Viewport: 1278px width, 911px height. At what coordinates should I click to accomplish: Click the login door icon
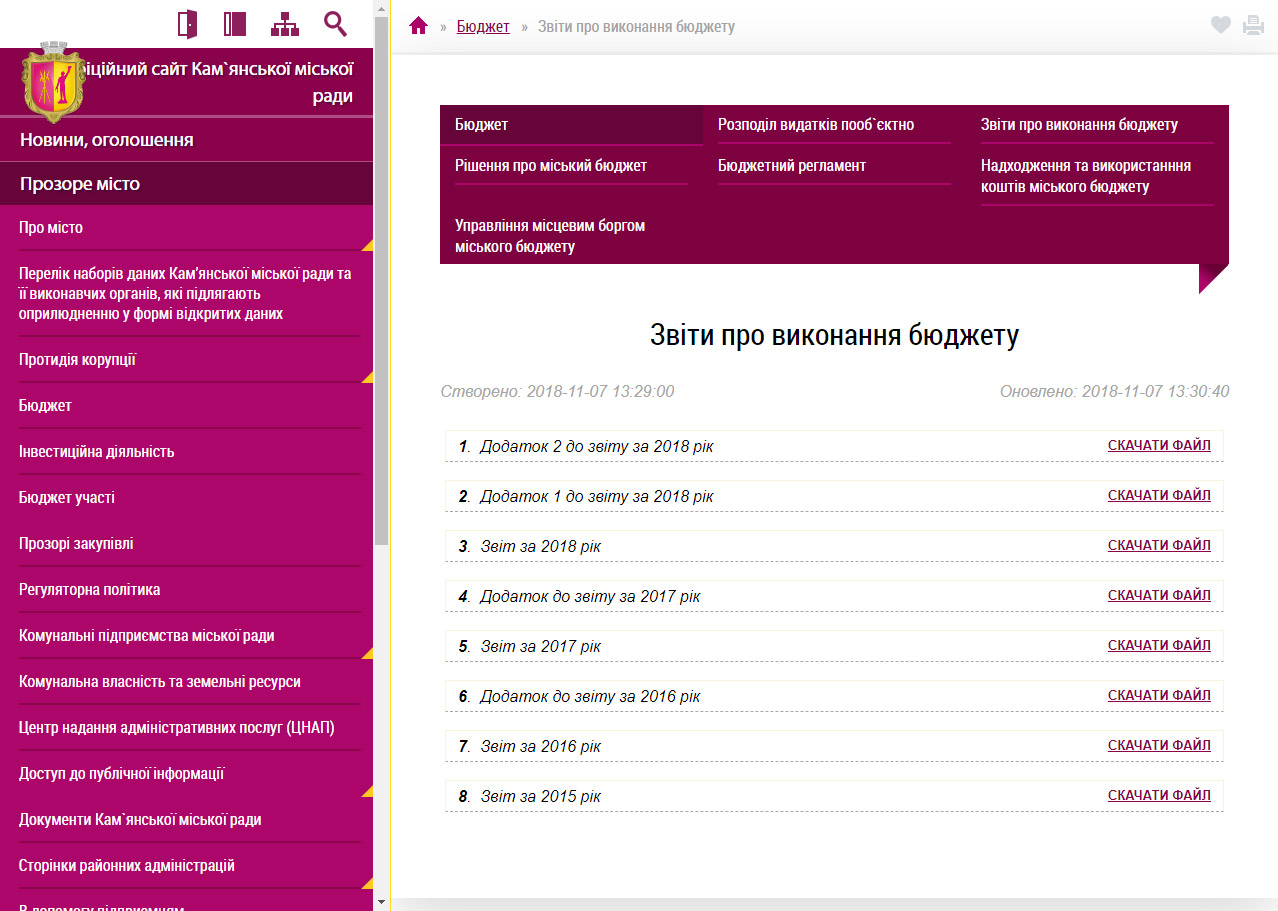[187, 24]
